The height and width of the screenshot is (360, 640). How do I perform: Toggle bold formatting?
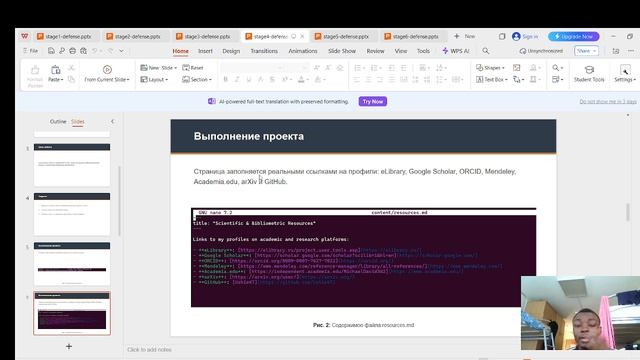225,80
